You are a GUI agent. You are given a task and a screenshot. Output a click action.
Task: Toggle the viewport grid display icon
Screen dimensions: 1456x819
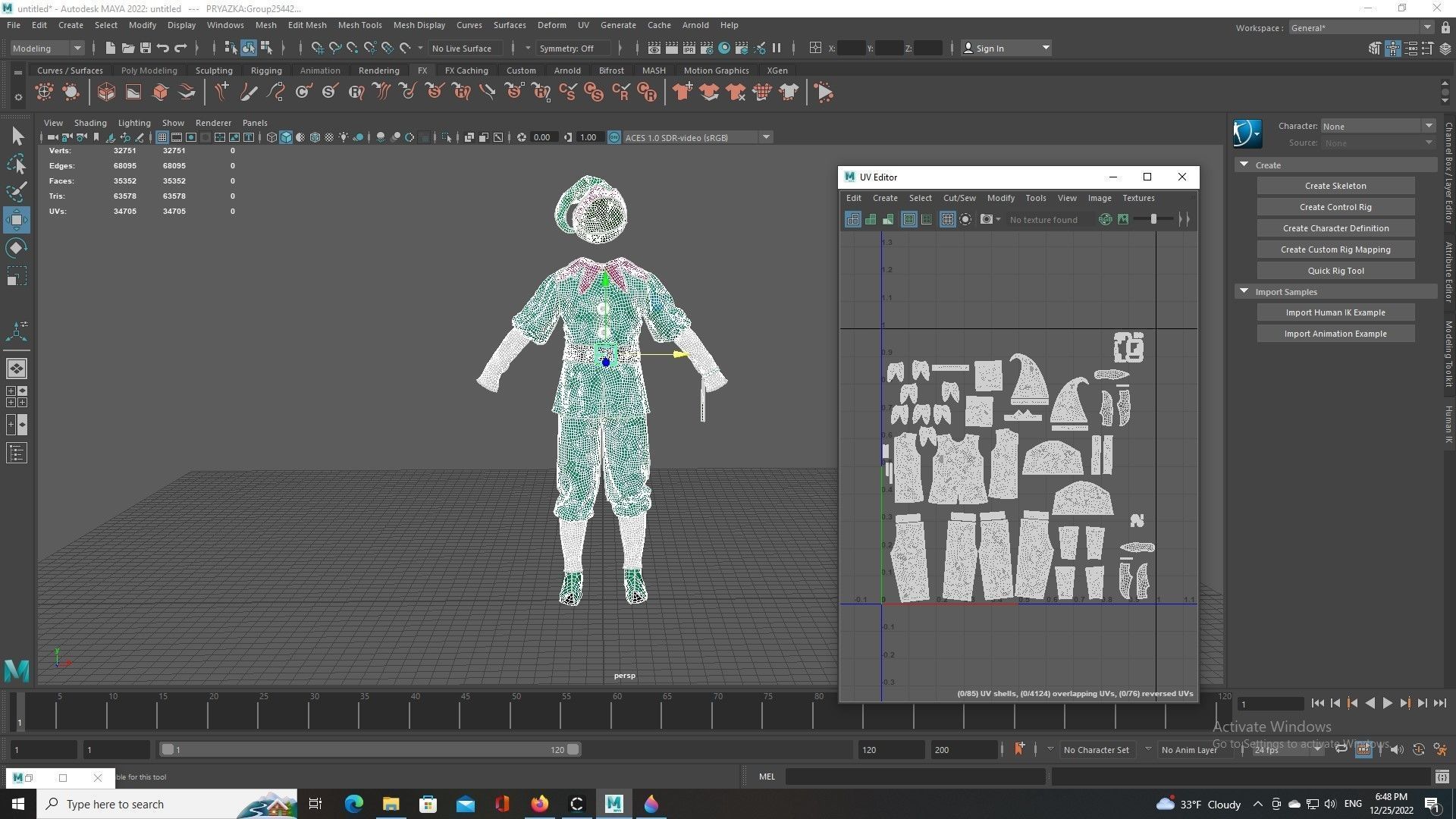[162, 137]
